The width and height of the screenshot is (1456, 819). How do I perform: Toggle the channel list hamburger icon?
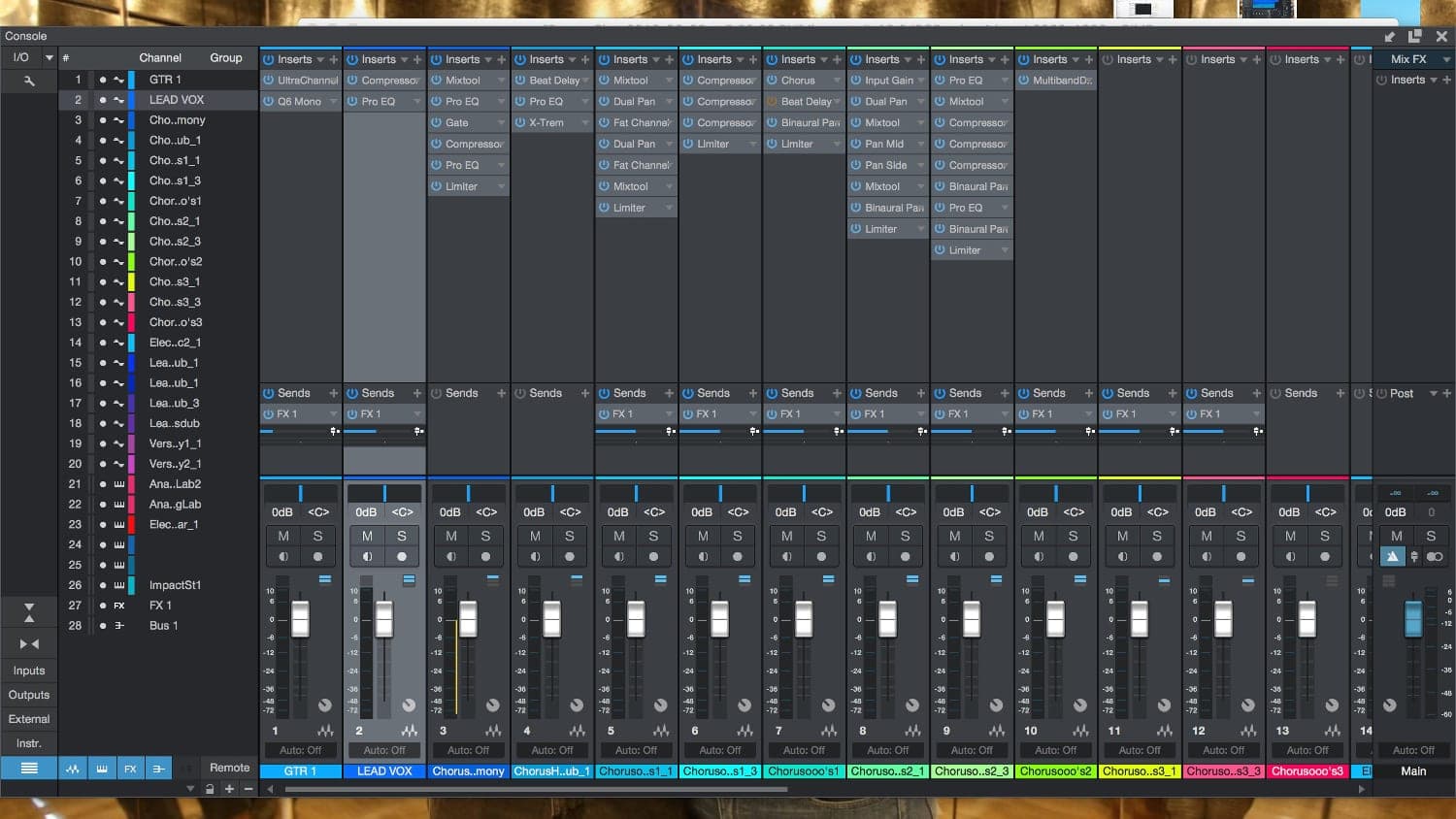[29, 768]
